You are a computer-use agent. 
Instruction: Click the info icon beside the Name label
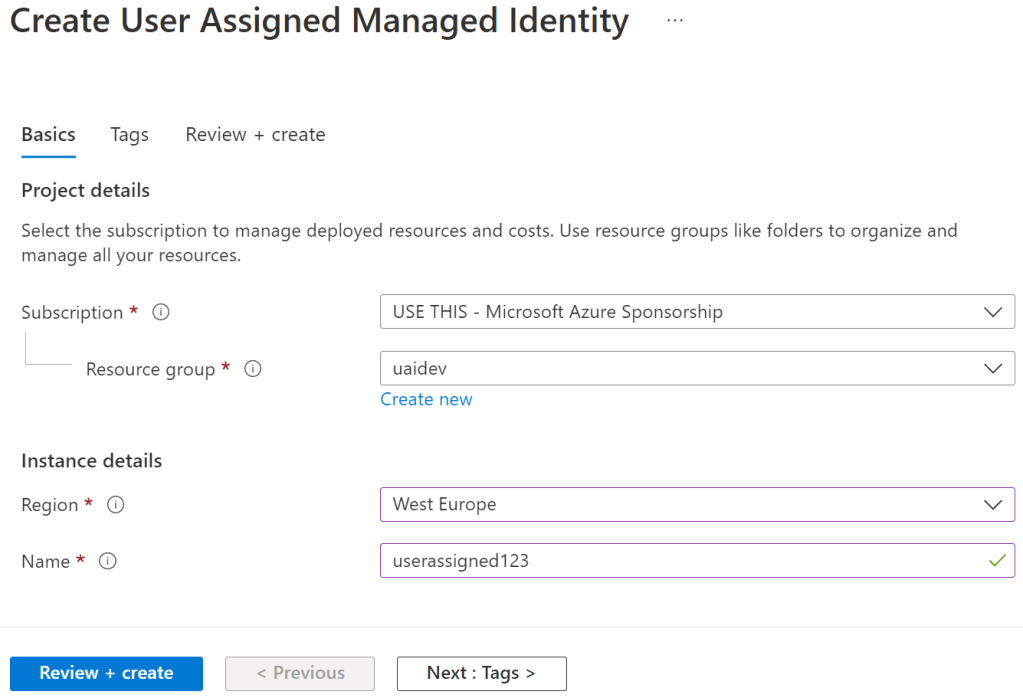(x=108, y=561)
